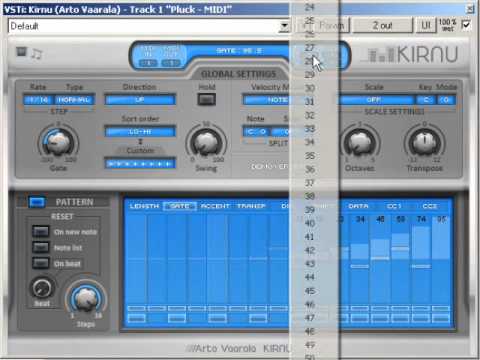Enable reset on Note list
Image resolution: width=480 pixels, height=360 pixels.
point(41,247)
